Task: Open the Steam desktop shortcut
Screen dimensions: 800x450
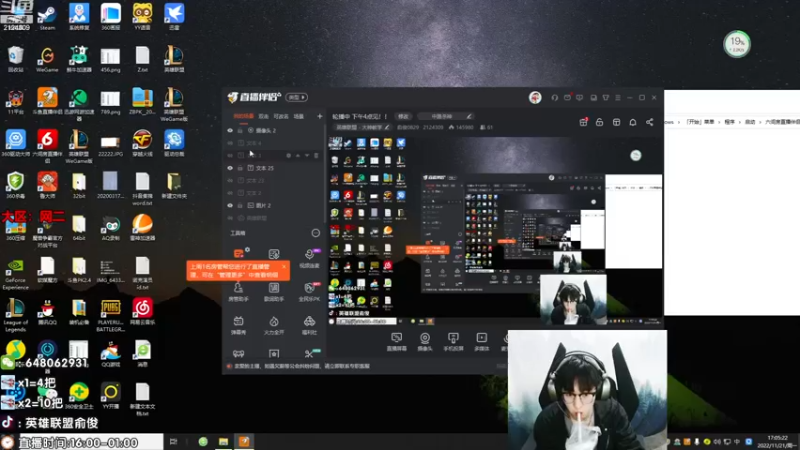Action: (x=47, y=16)
